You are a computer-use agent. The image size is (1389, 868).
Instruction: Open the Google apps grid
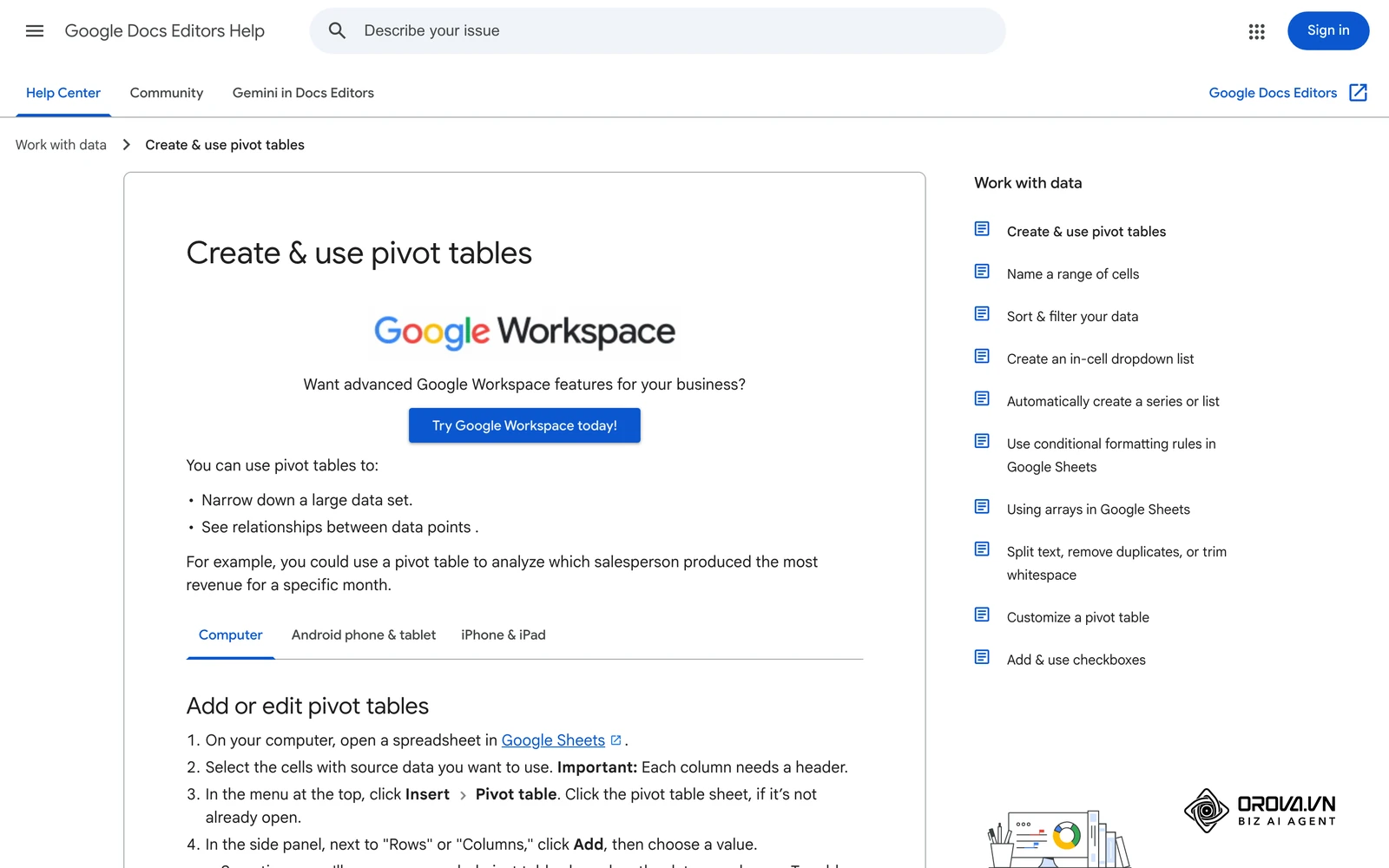[x=1256, y=31]
